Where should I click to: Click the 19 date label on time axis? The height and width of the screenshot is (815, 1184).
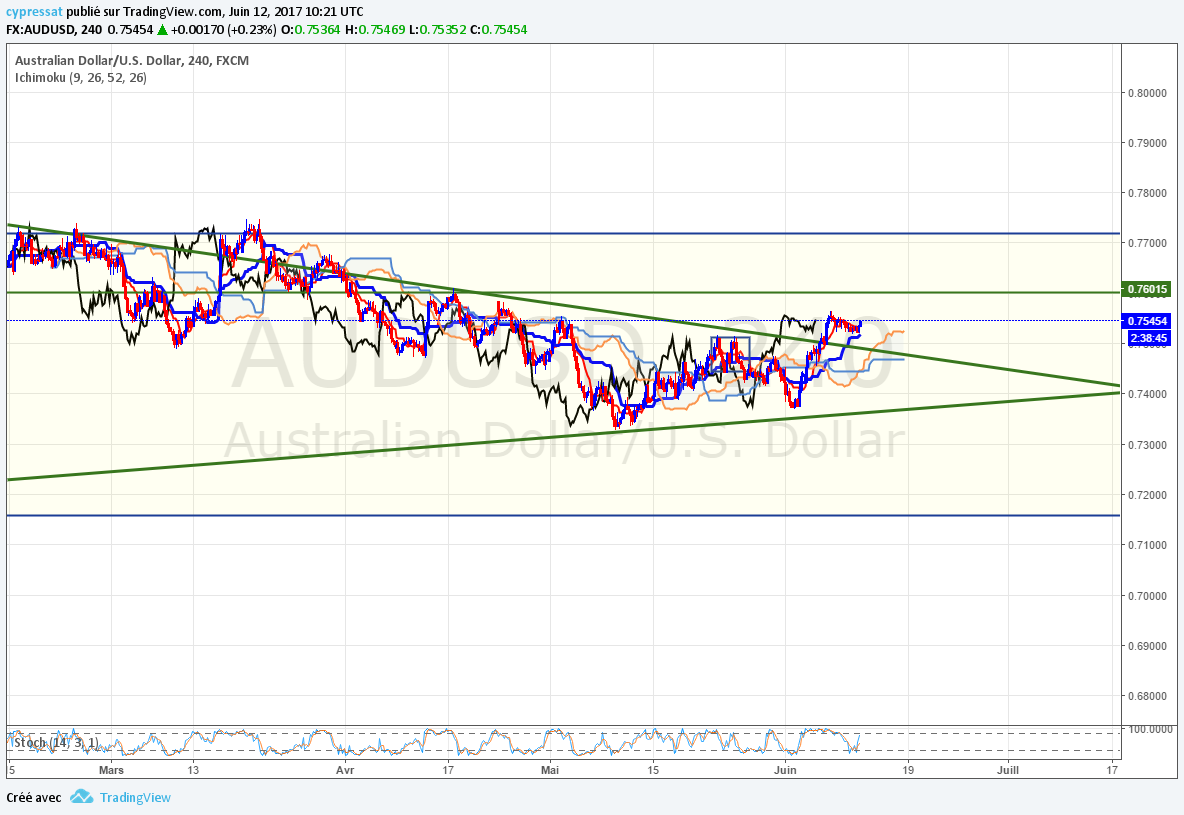(908, 770)
